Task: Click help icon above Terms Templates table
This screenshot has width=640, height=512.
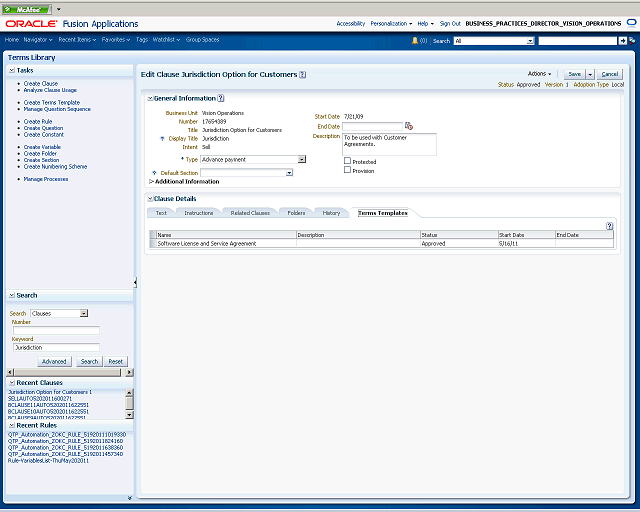Action: coord(609,226)
